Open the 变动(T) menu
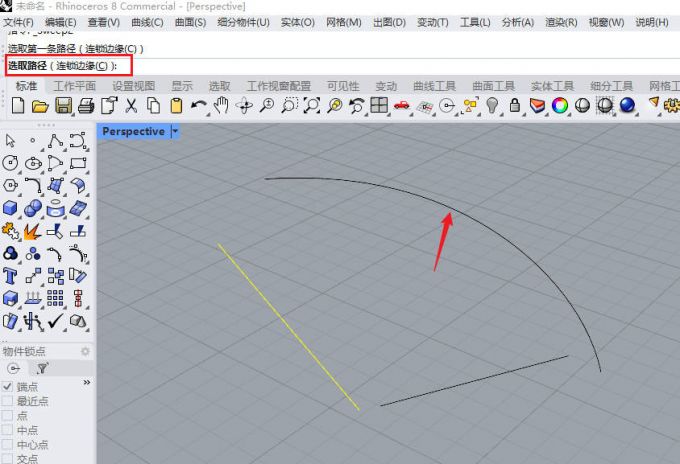Image resolution: width=680 pixels, height=464 pixels. click(432, 22)
